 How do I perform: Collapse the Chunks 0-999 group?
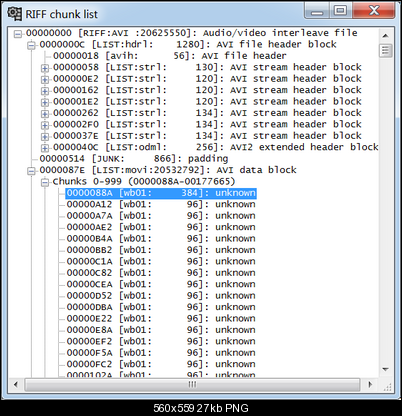pyautogui.click(x=45, y=182)
